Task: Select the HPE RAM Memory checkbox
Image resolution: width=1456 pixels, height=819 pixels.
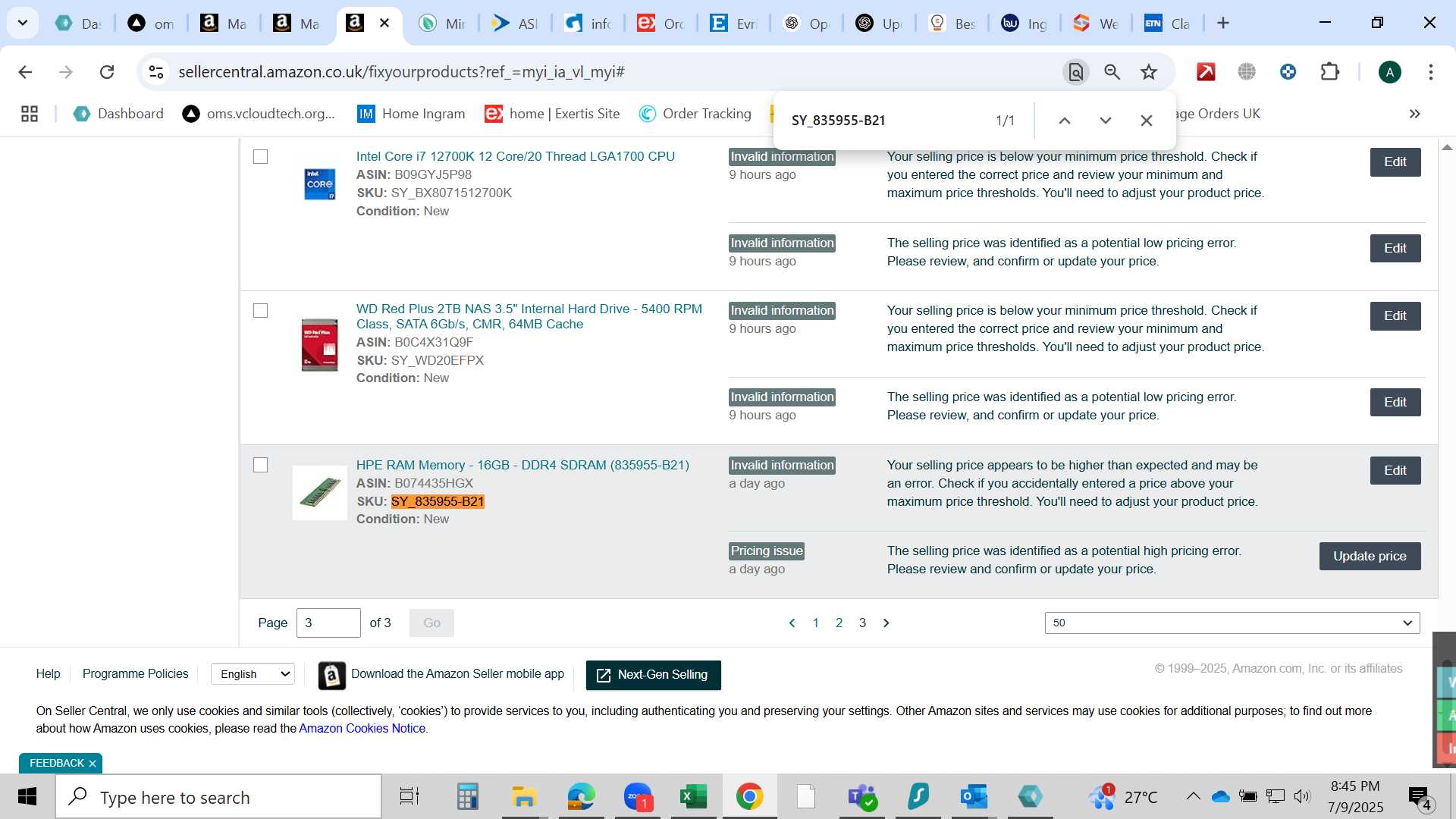Action: coord(260,464)
